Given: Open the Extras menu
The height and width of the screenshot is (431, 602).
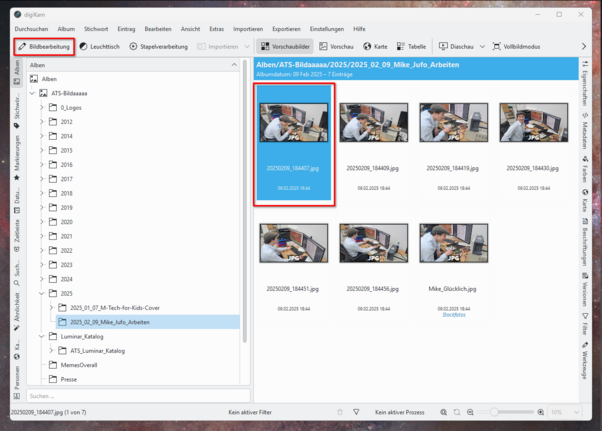Looking at the screenshot, I should [217, 29].
